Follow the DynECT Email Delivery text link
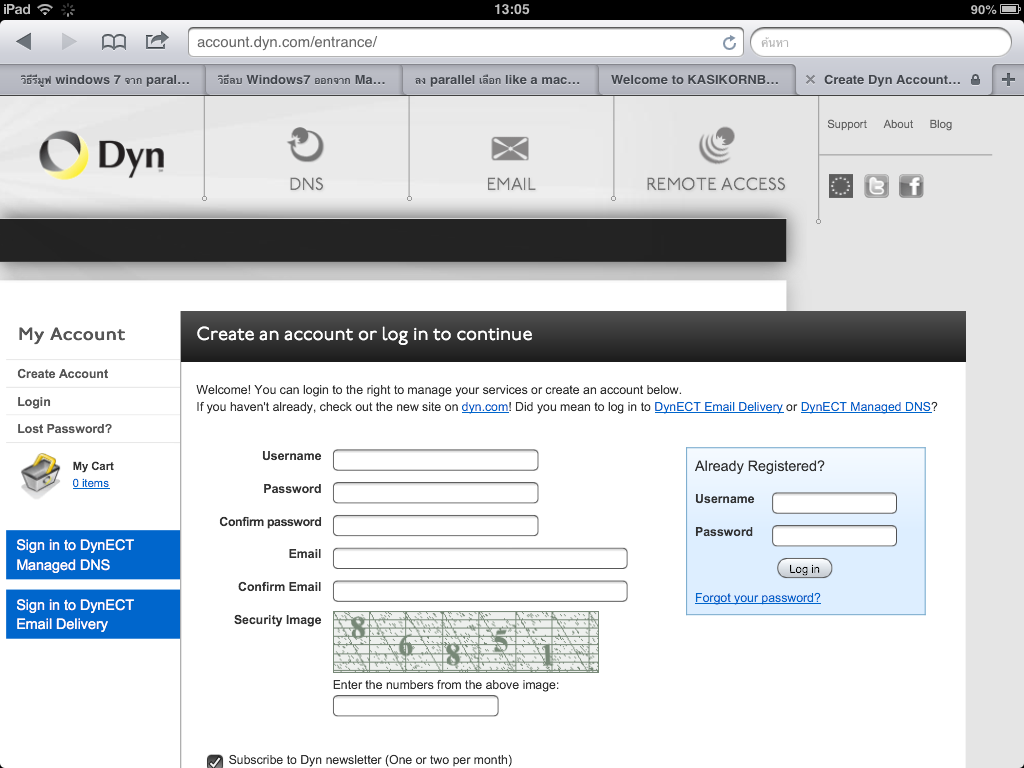The height and width of the screenshot is (768, 1024). tap(718, 407)
